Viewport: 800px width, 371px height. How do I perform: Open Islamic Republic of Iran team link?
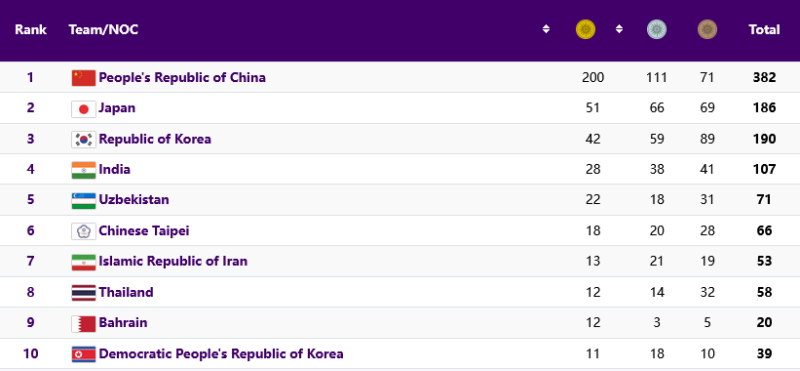pos(173,261)
